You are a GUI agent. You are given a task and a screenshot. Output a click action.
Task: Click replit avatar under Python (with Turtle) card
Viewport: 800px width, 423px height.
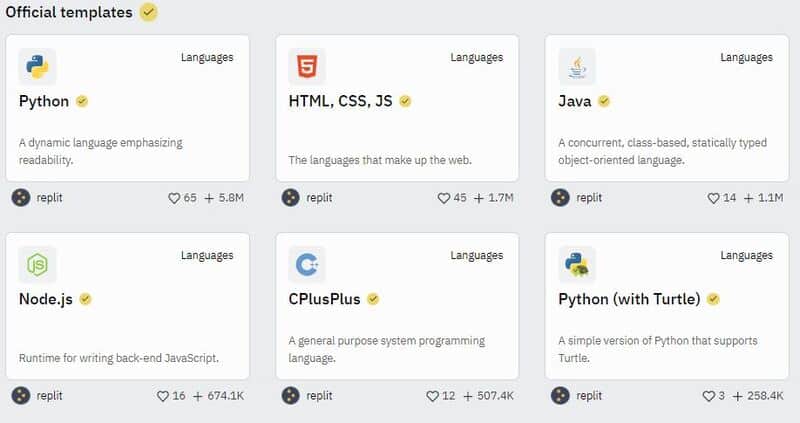tap(560, 395)
